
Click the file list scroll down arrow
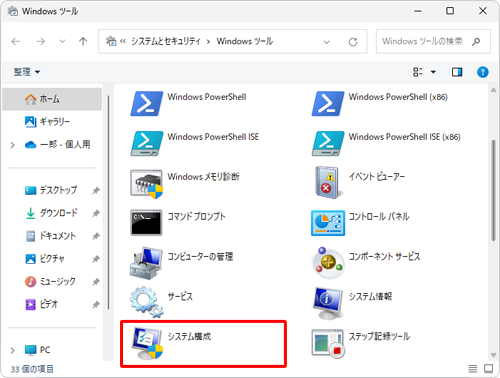[493, 355]
